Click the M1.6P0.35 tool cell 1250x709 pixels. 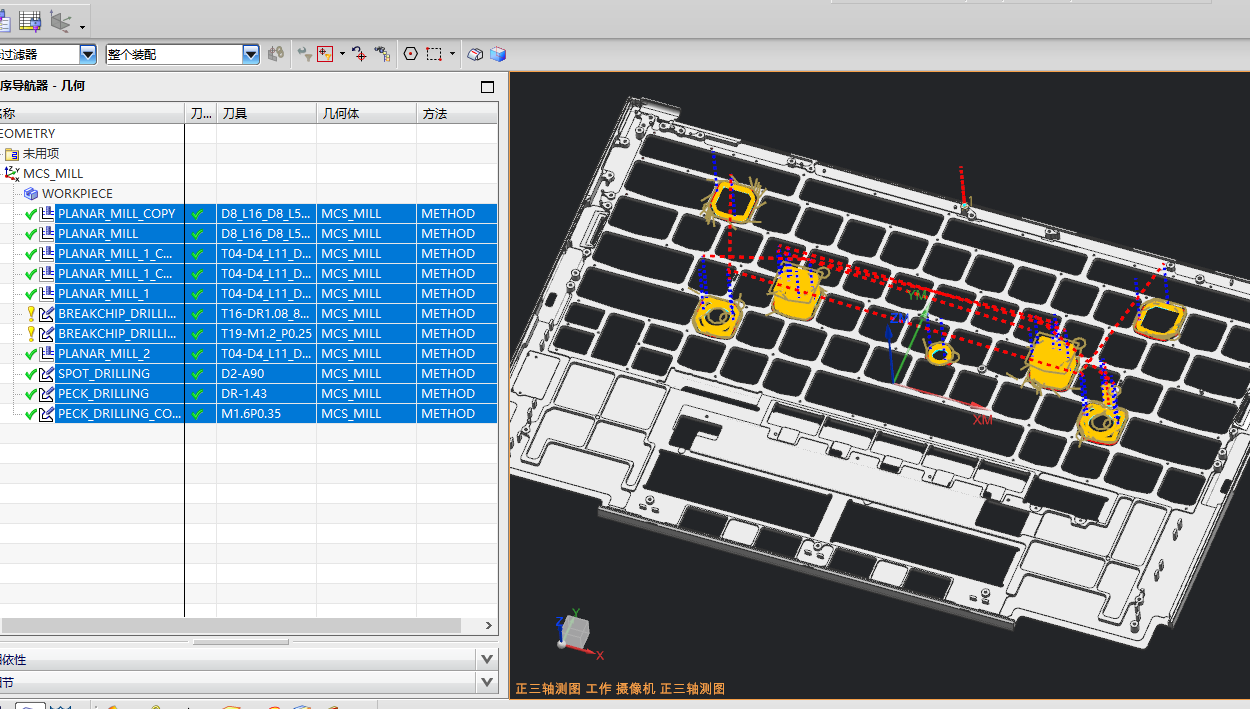click(x=267, y=414)
